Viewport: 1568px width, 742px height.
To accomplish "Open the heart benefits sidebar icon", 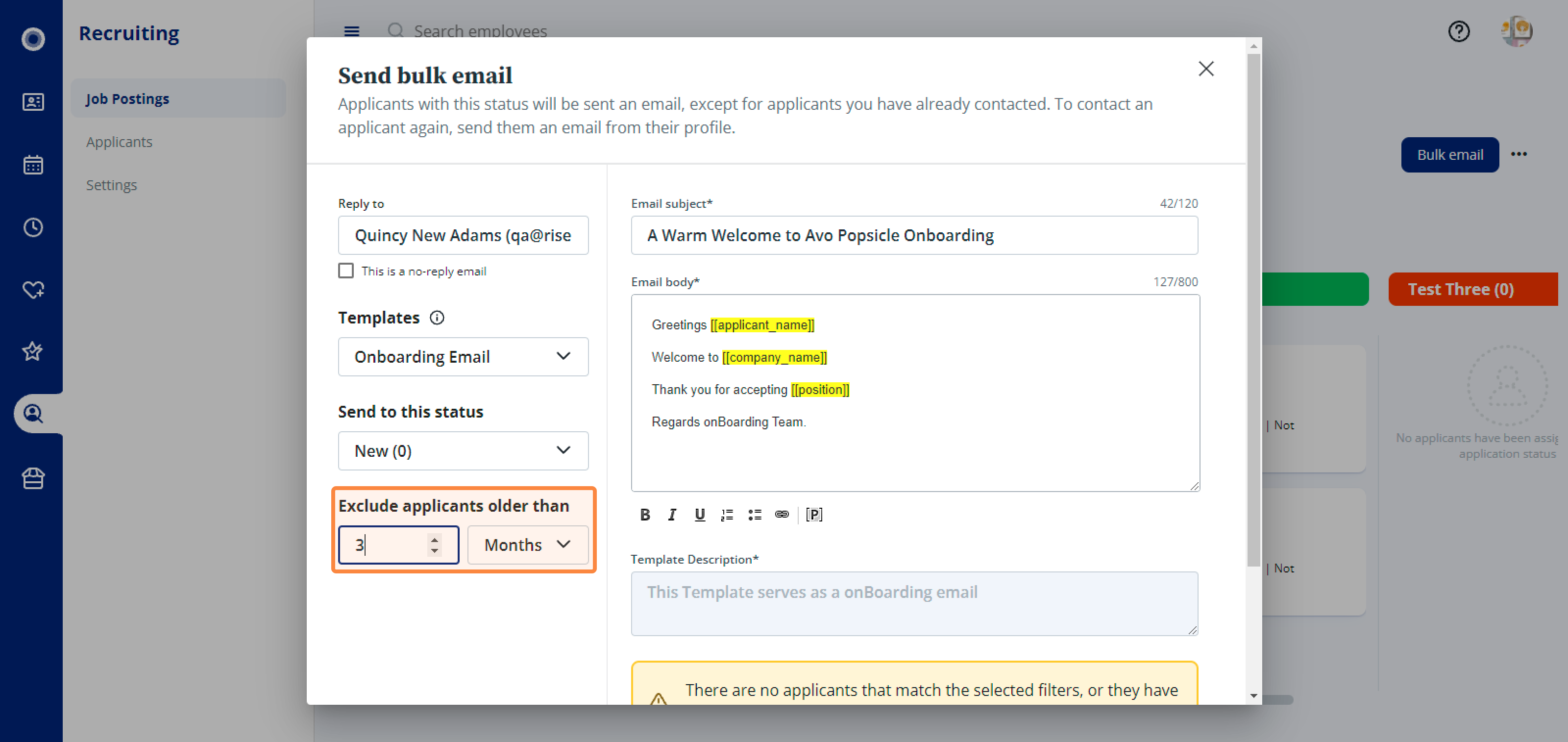I will coord(33,290).
